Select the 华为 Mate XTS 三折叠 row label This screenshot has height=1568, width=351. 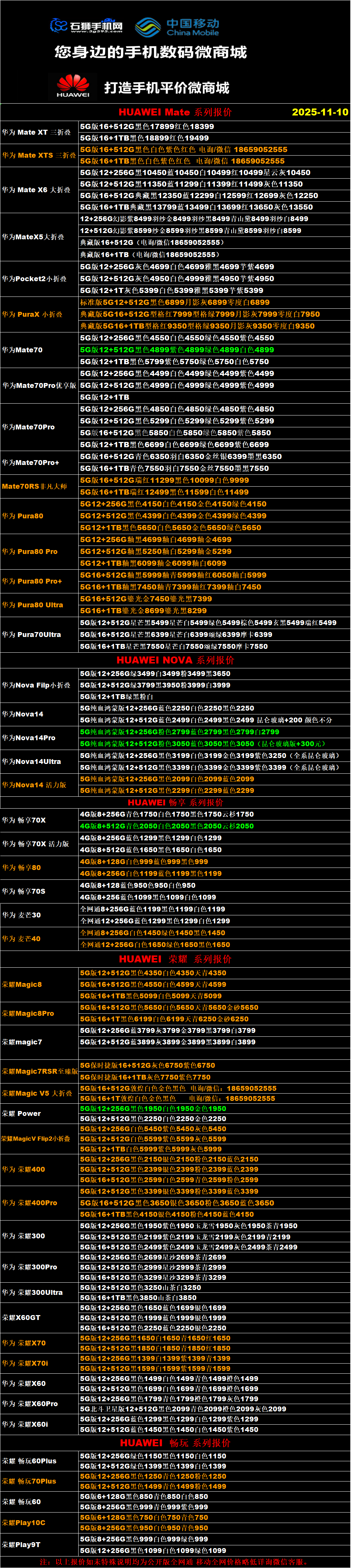(38, 155)
